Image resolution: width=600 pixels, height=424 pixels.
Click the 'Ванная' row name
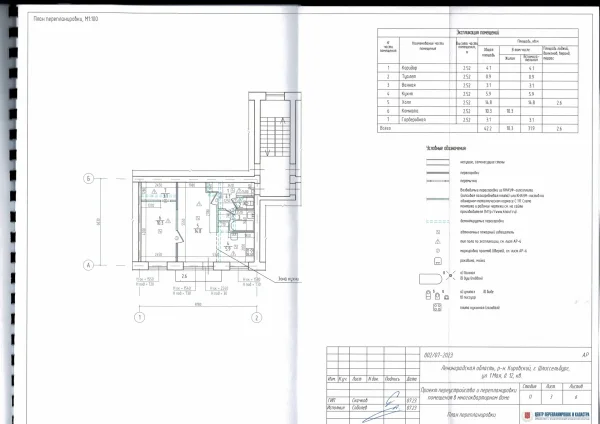tap(409, 85)
